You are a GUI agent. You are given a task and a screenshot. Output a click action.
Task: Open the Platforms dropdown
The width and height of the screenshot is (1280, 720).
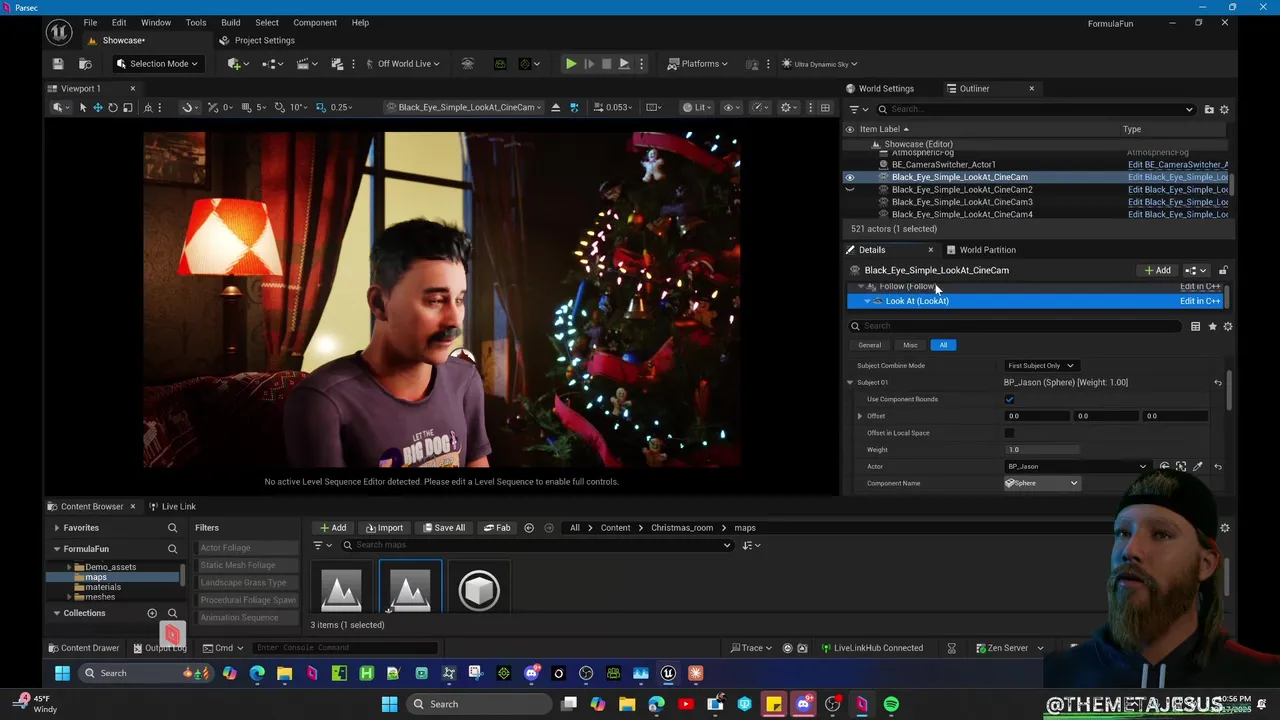tap(700, 64)
